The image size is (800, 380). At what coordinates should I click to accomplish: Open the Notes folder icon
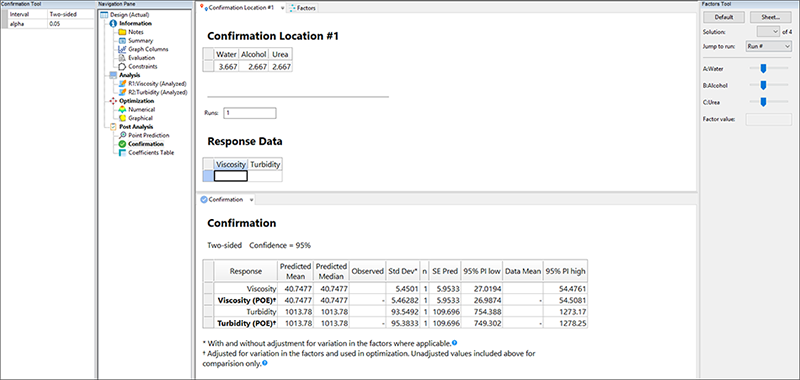pyautogui.click(x=122, y=32)
